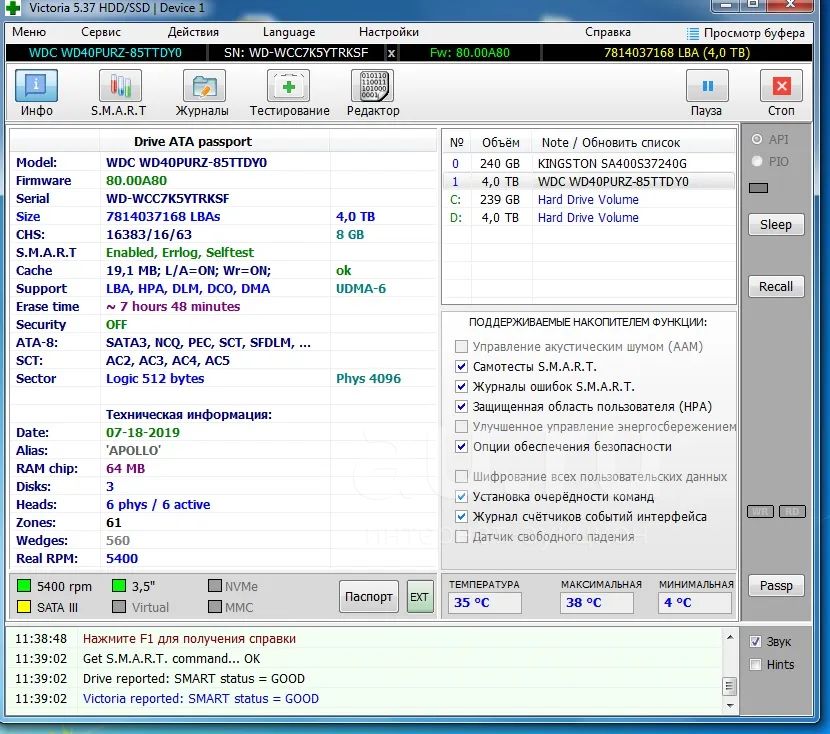The image size is (830, 734).
Task: Toggle Установка очерёдности команд checkbox
Action: (461, 496)
